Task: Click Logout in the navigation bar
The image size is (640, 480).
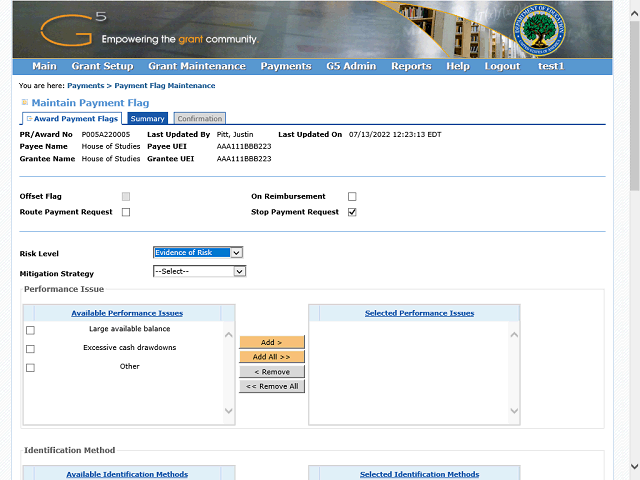Action: click(502, 66)
